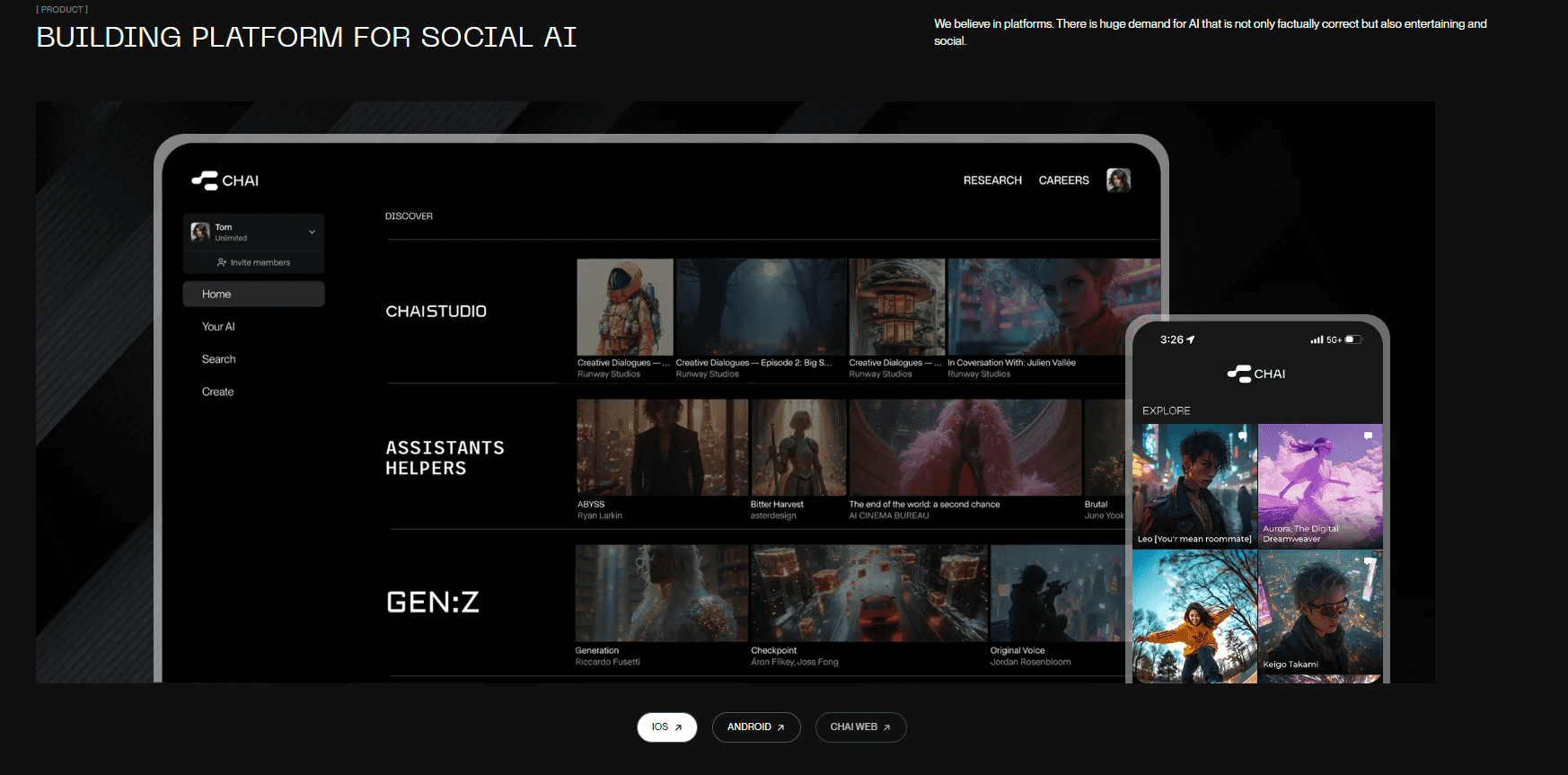Click the ASSISTANTS HELPERS category label
Screen dimensions: 1568x775
coord(445,458)
